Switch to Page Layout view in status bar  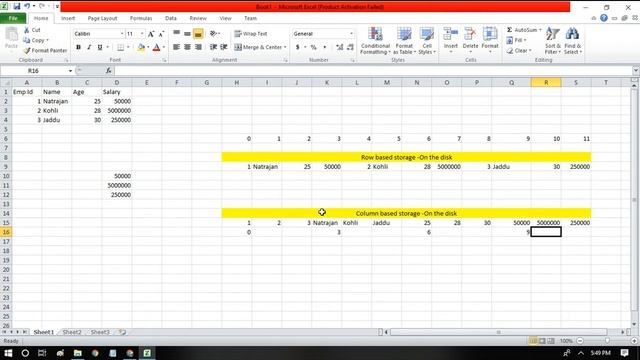542,341
